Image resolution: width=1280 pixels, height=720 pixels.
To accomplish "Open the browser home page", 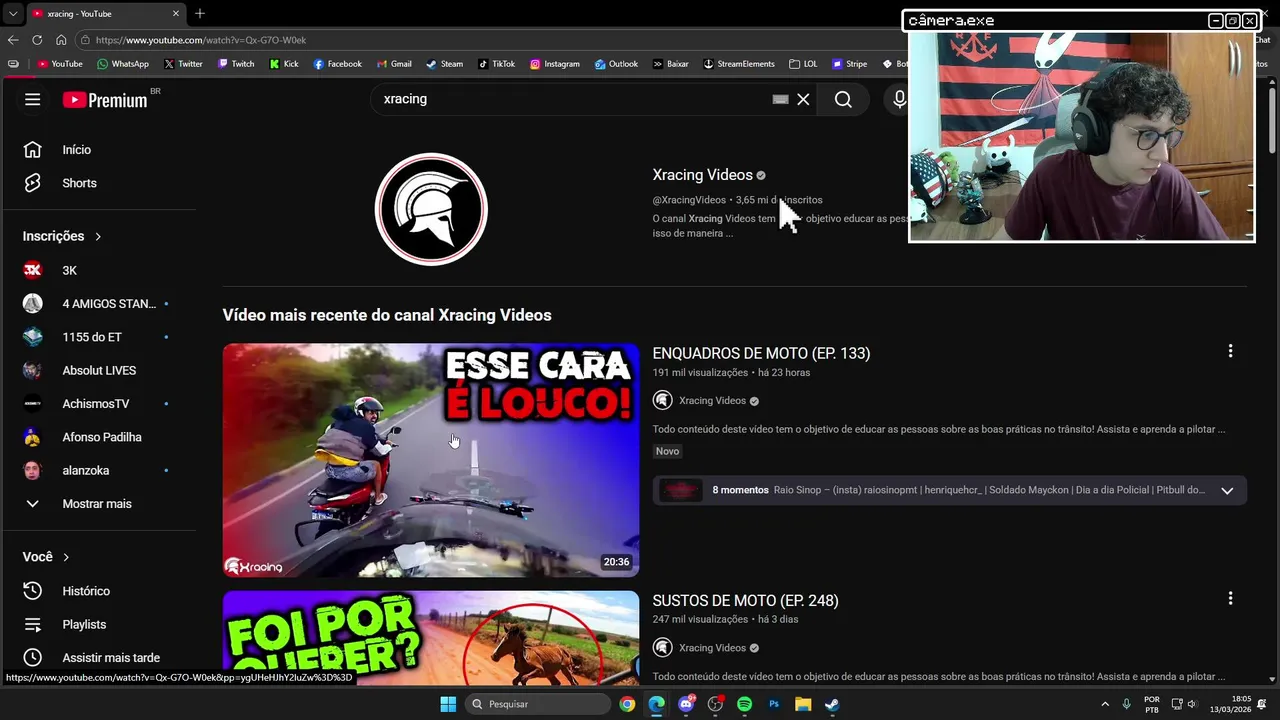I will (61, 40).
